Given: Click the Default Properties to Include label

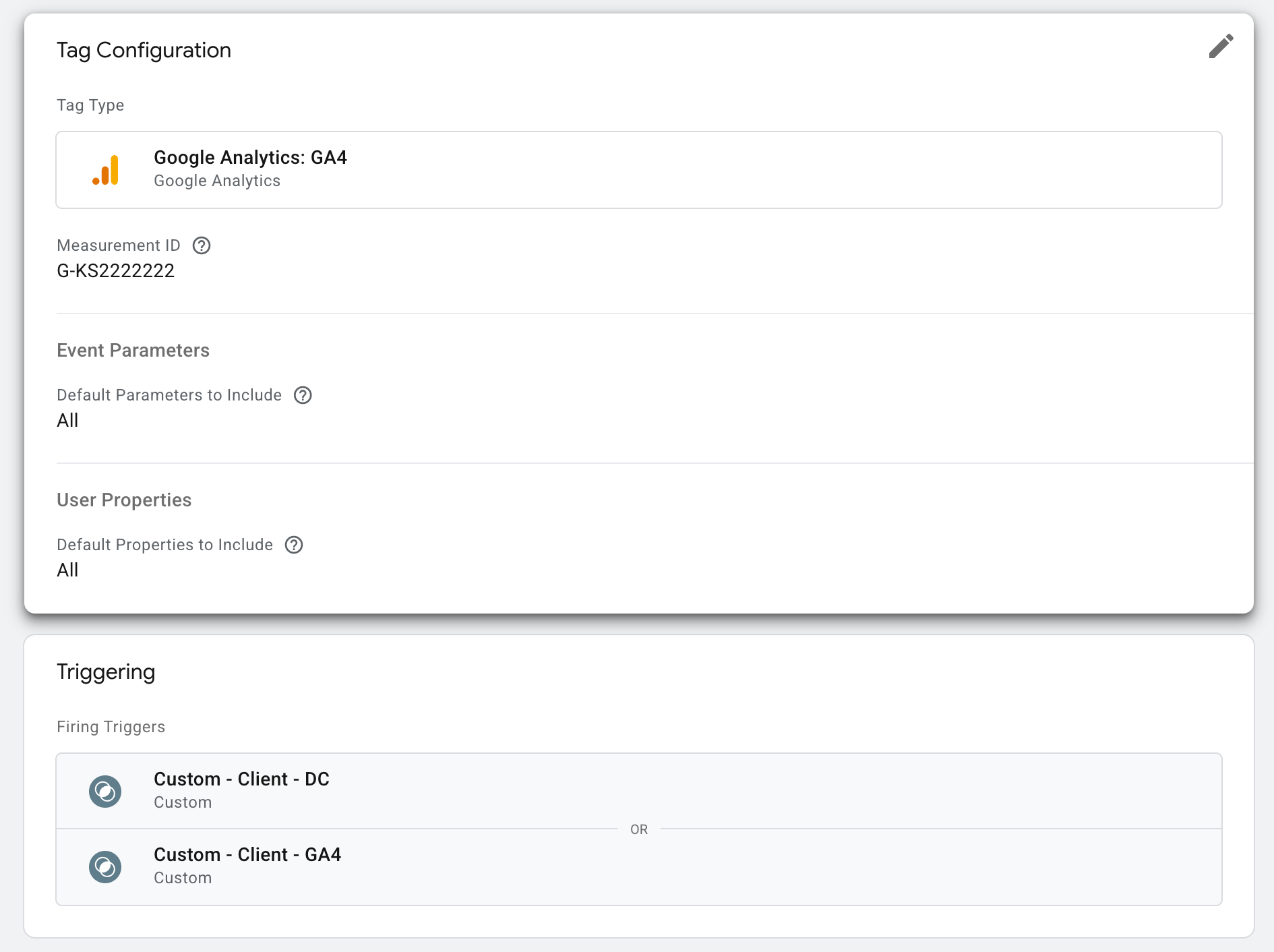Looking at the screenshot, I should [x=164, y=545].
